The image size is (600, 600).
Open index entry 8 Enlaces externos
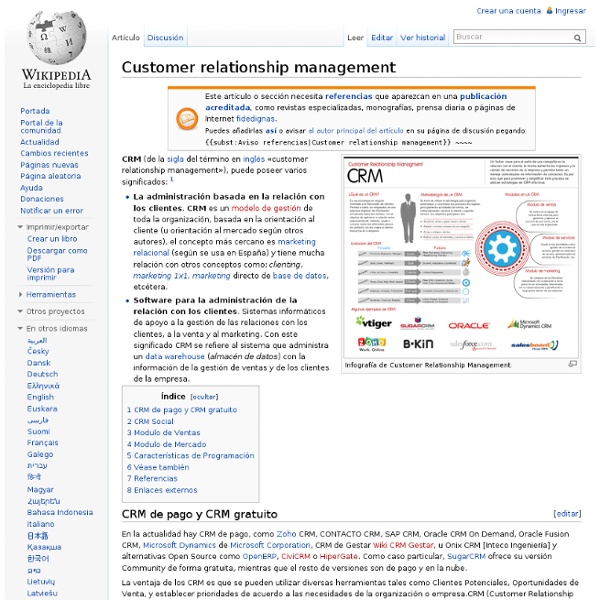162,490
